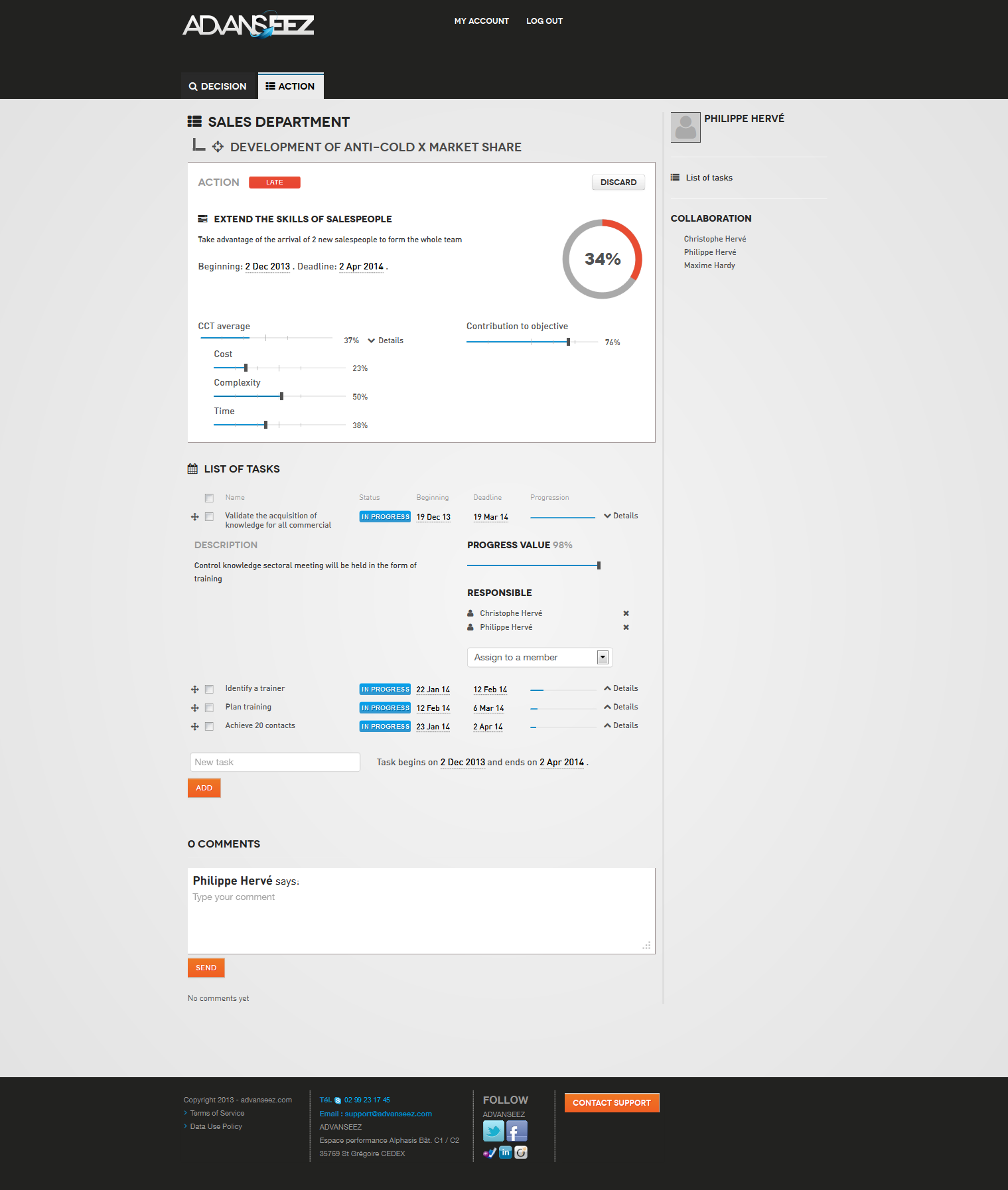Click the Twitter icon in footer
This screenshot has height=1190, width=1008.
[x=493, y=1130]
